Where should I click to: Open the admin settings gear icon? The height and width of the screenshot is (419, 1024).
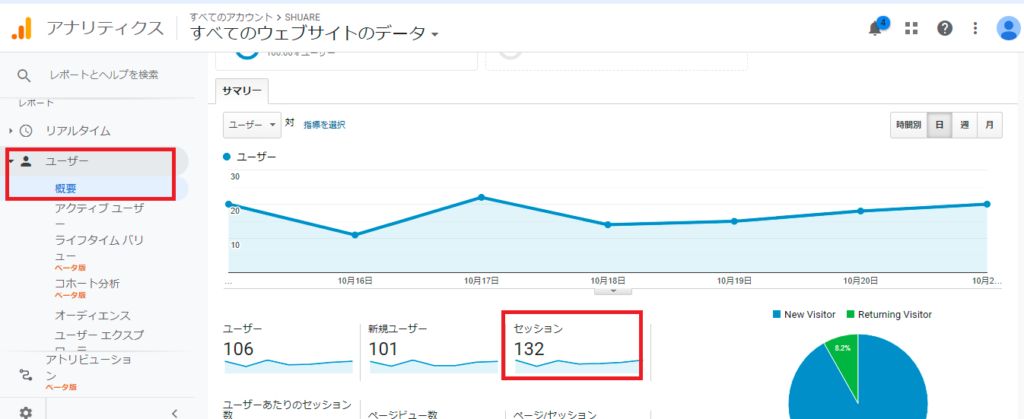[x=25, y=412]
